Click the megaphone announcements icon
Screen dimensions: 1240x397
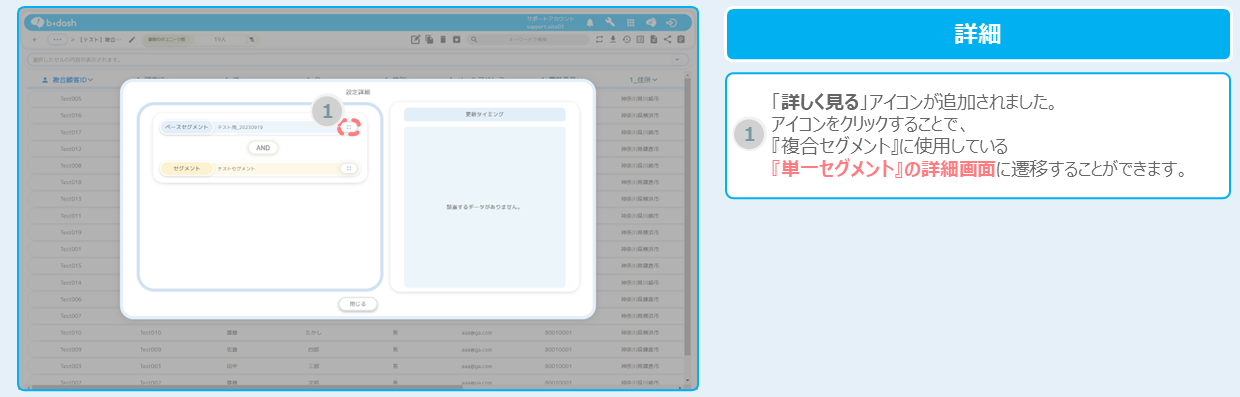[651, 22]
